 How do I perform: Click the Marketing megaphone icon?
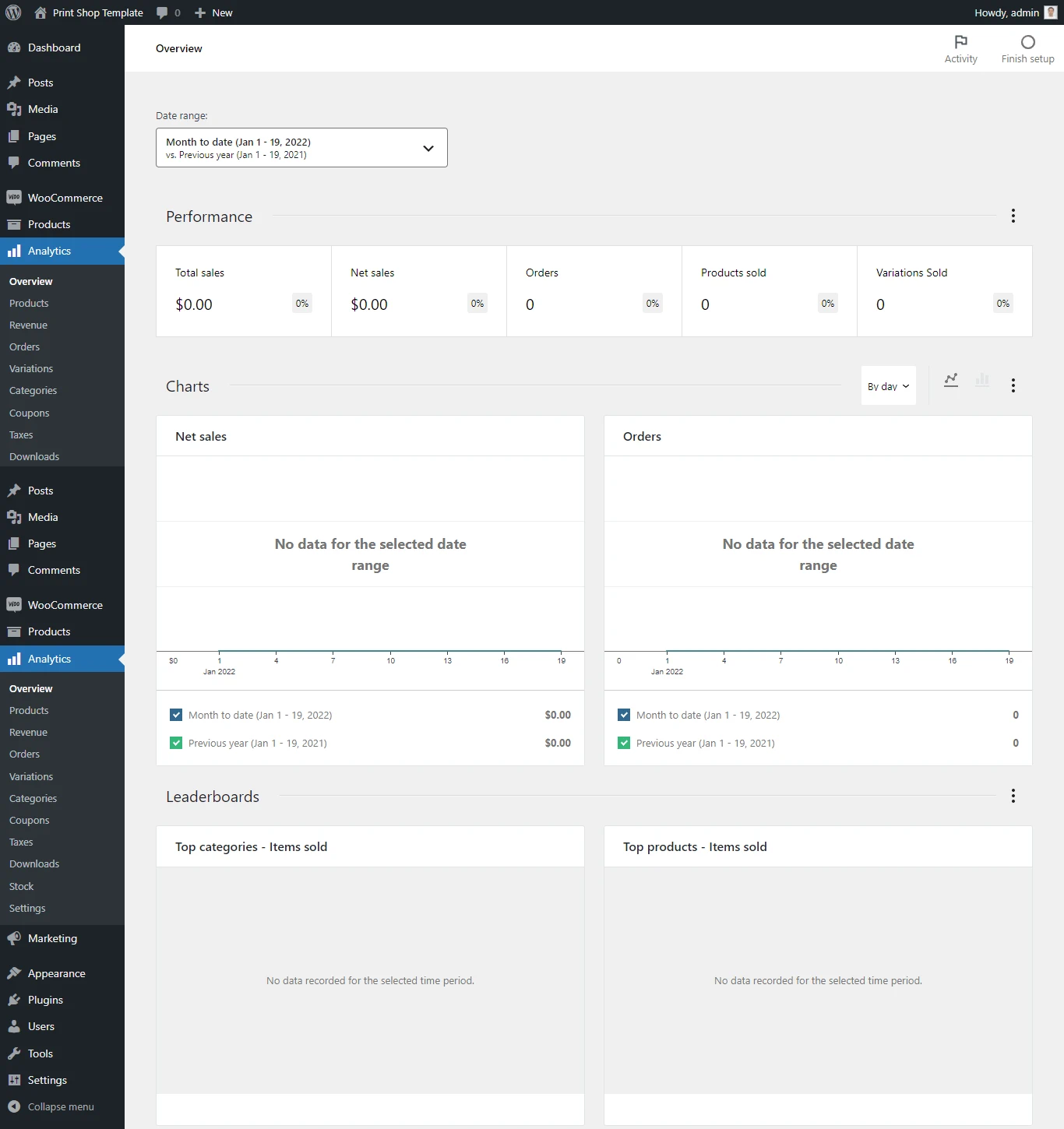pyautogui.click(x=14, y=938)
